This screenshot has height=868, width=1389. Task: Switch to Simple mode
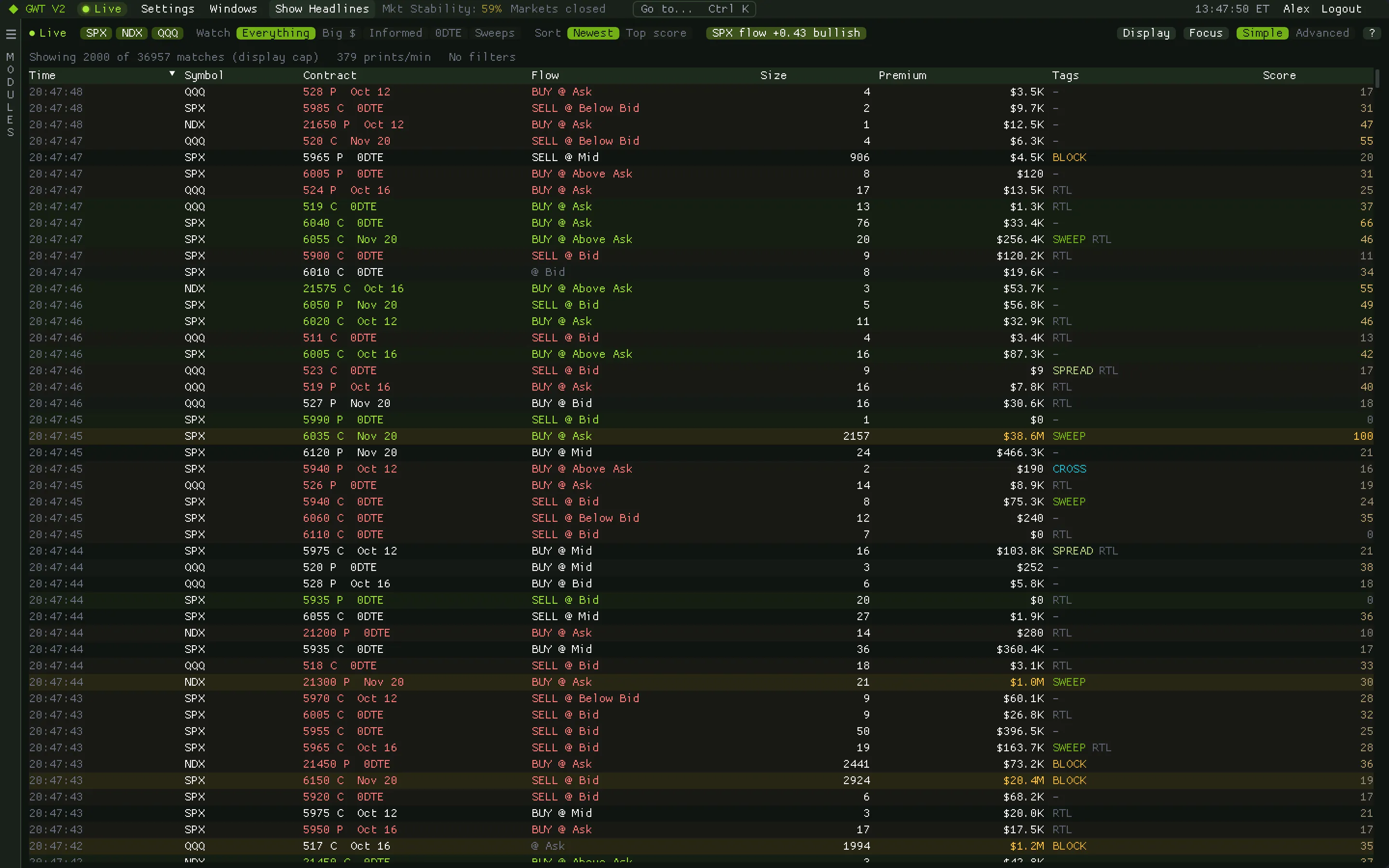pos(1262,33)
